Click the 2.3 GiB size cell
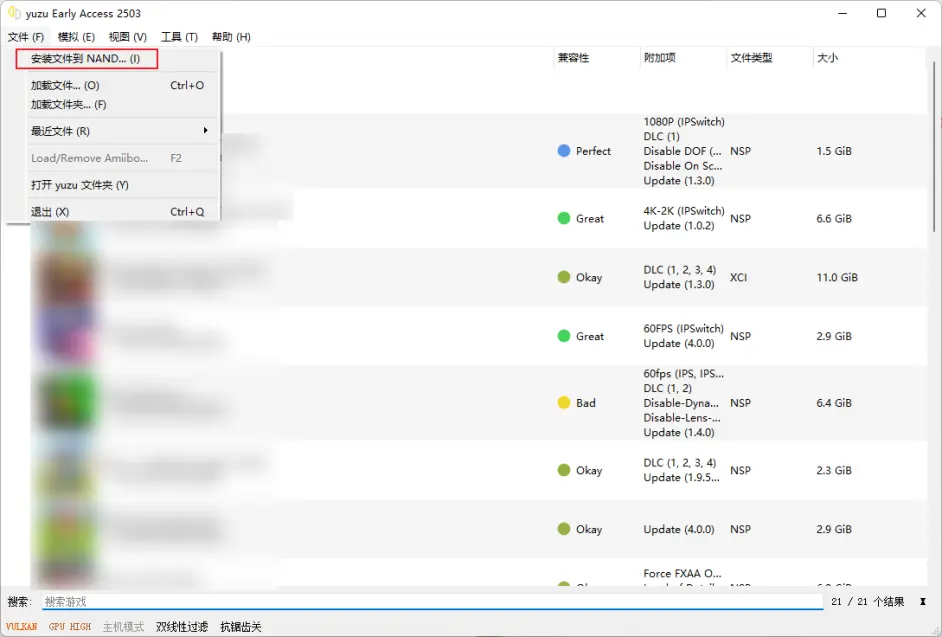942x637 pixels. [834, 471]
